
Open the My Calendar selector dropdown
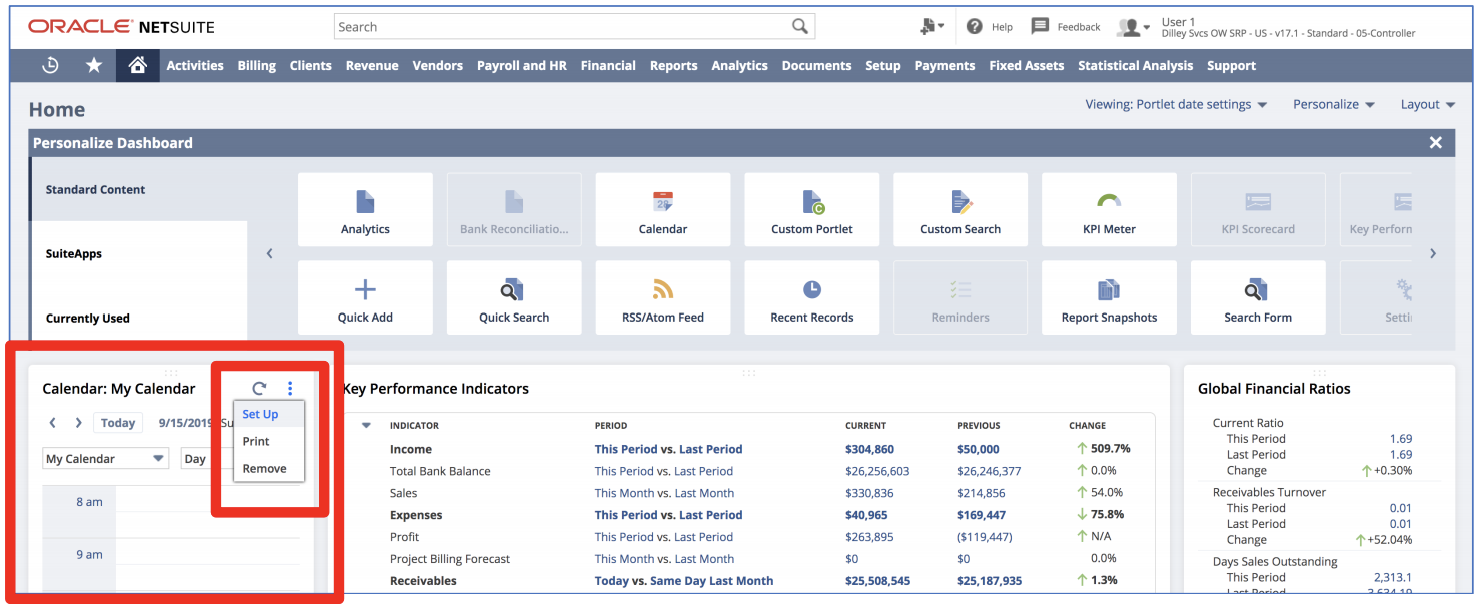(x=106, y=459)
